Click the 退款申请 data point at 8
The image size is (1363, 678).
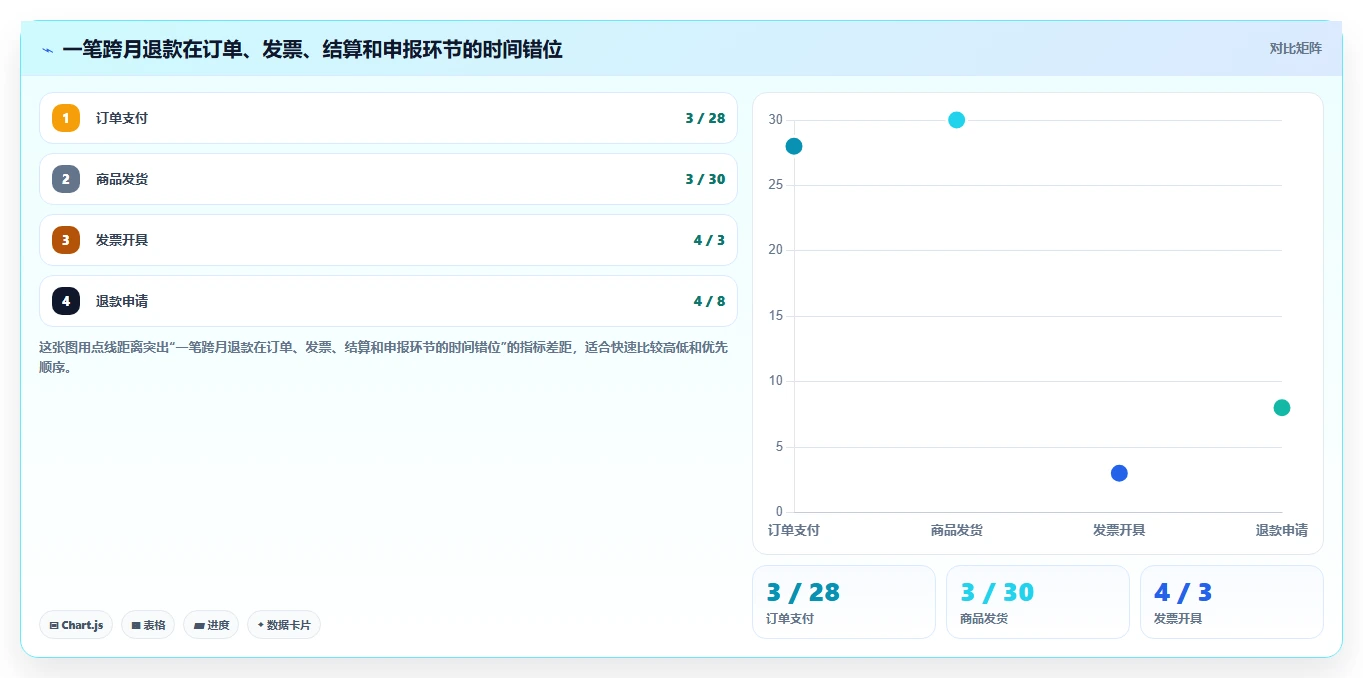pos(1282,407)
